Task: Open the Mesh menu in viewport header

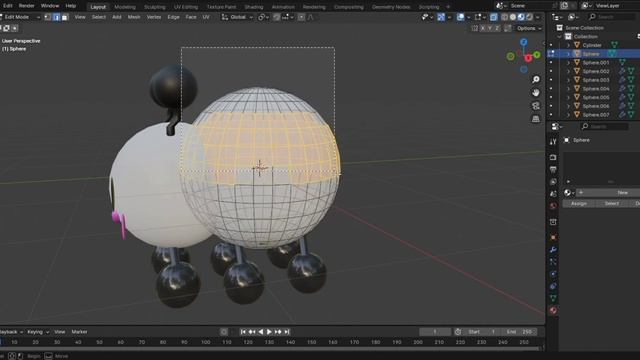Action: tap(134, 17)
